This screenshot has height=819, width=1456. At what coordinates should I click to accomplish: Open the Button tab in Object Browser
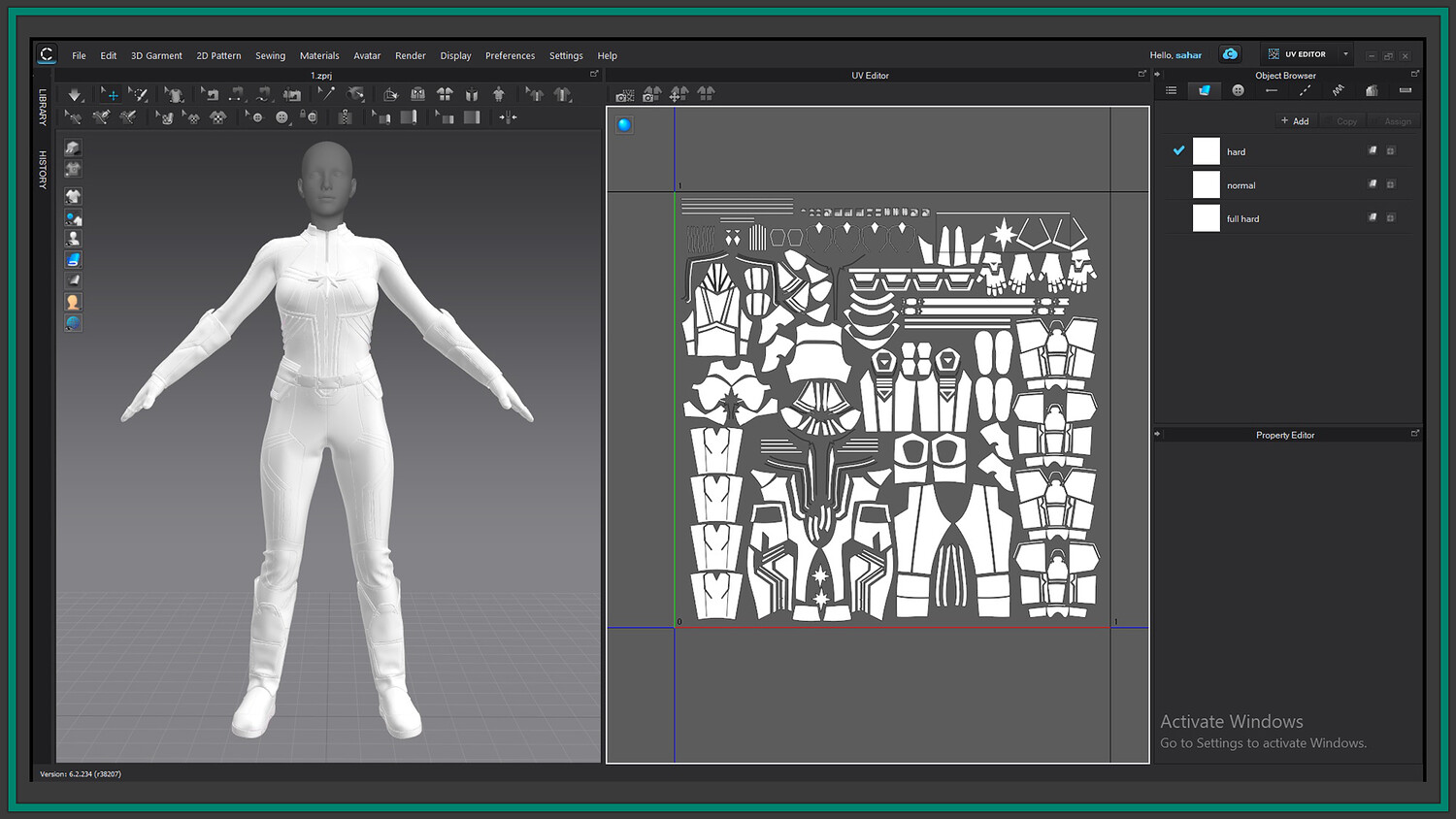coord(1238,90)
